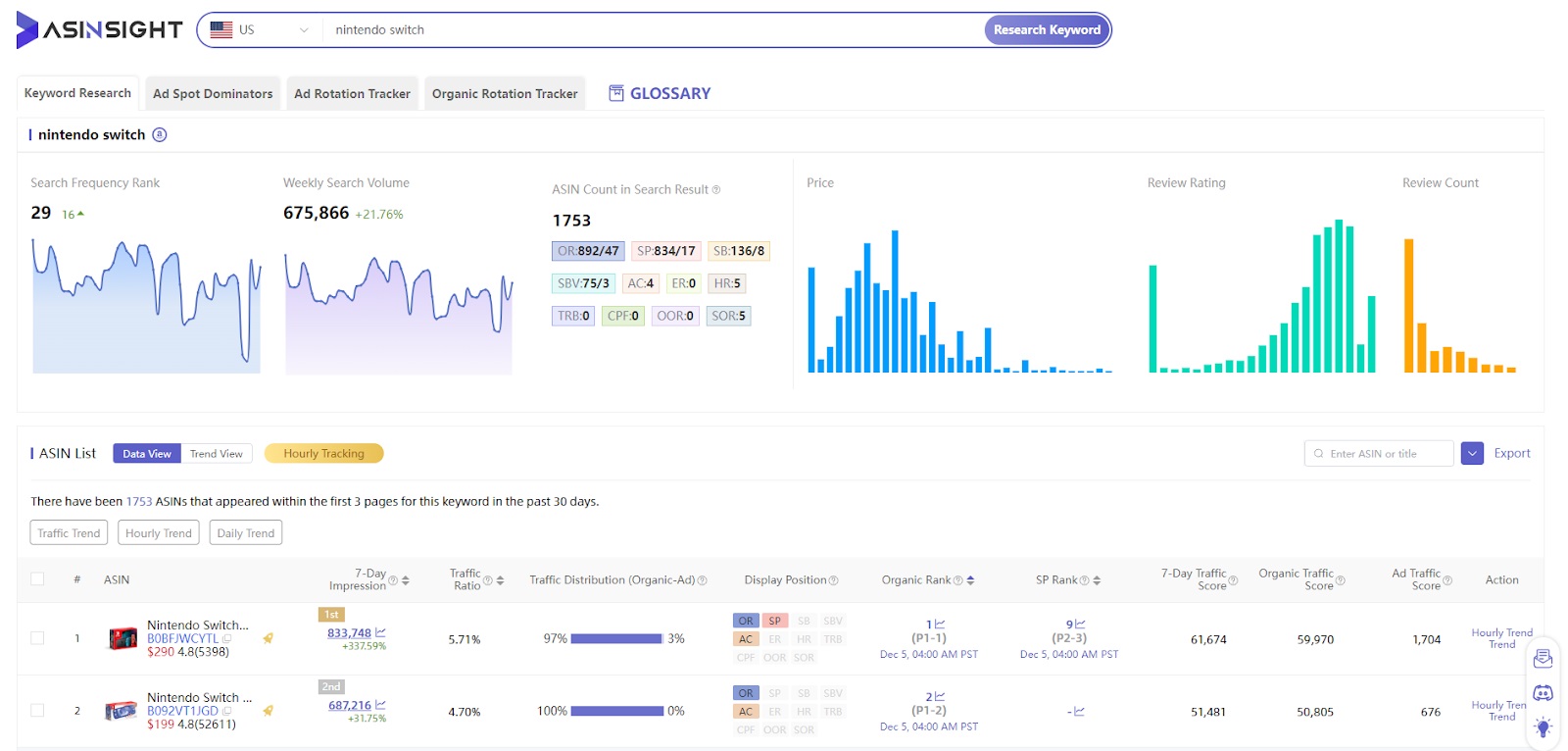This screenshot has width=1568, height=751.
Task: Click trend chart icon next to 833,748
Action: (380, 632)
